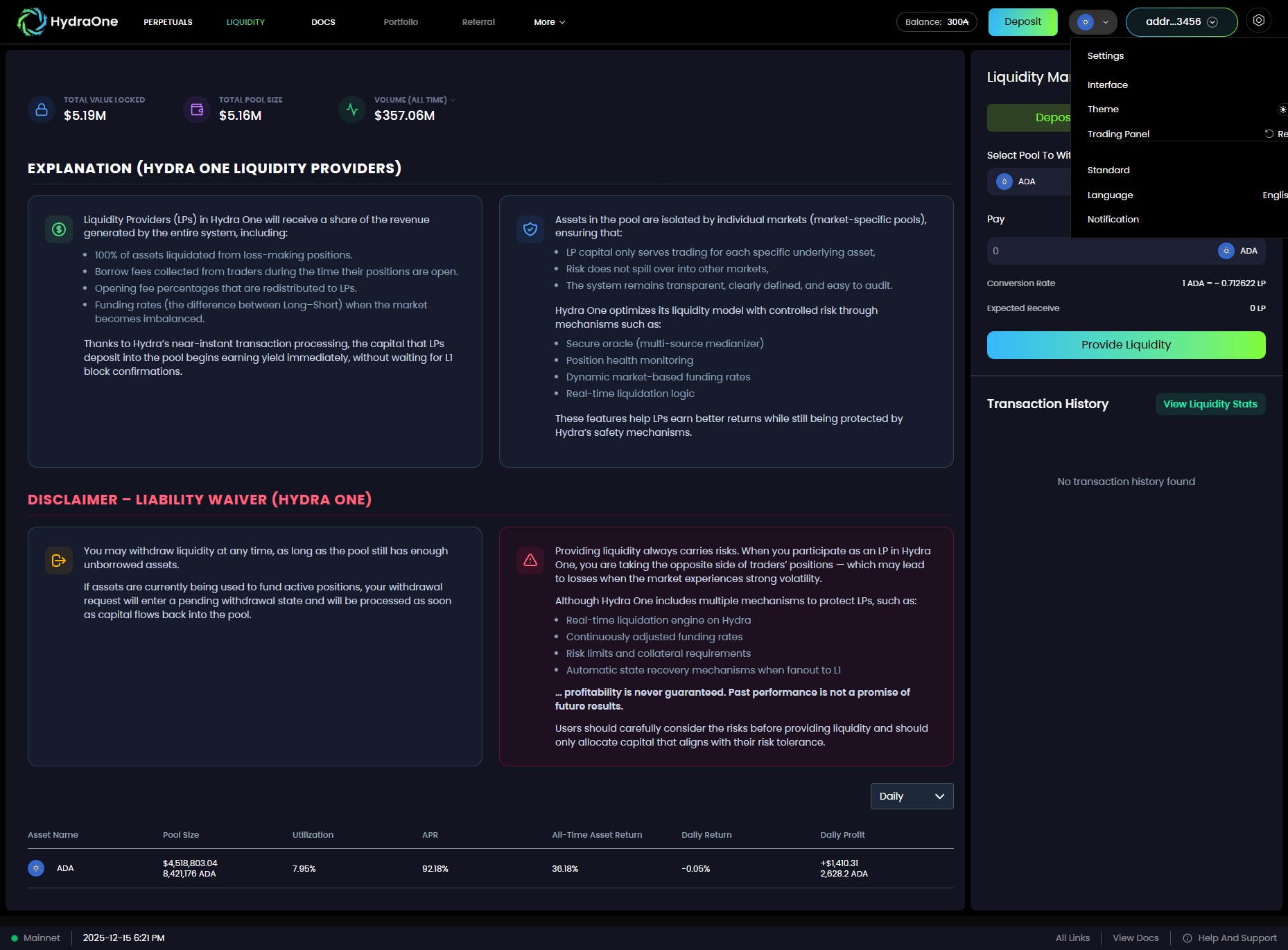Click the shield icon in the isolated pools card
The image size is (1288, 950).
click(x=530, y=229)
